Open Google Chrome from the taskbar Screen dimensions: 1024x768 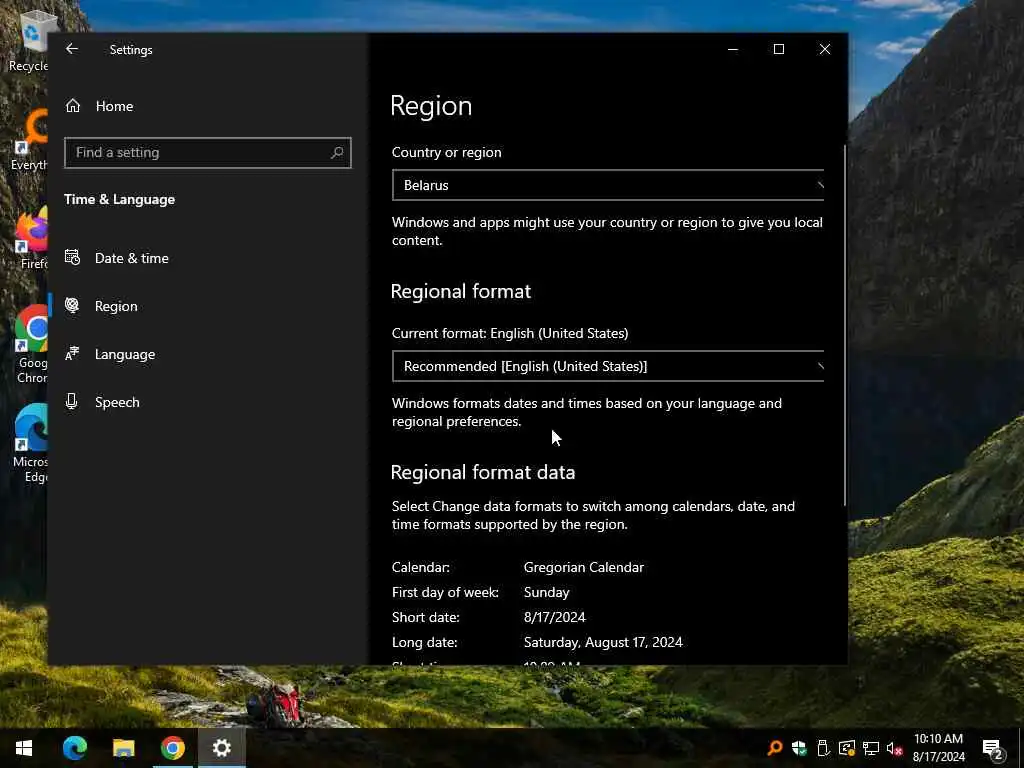point(172,748)
